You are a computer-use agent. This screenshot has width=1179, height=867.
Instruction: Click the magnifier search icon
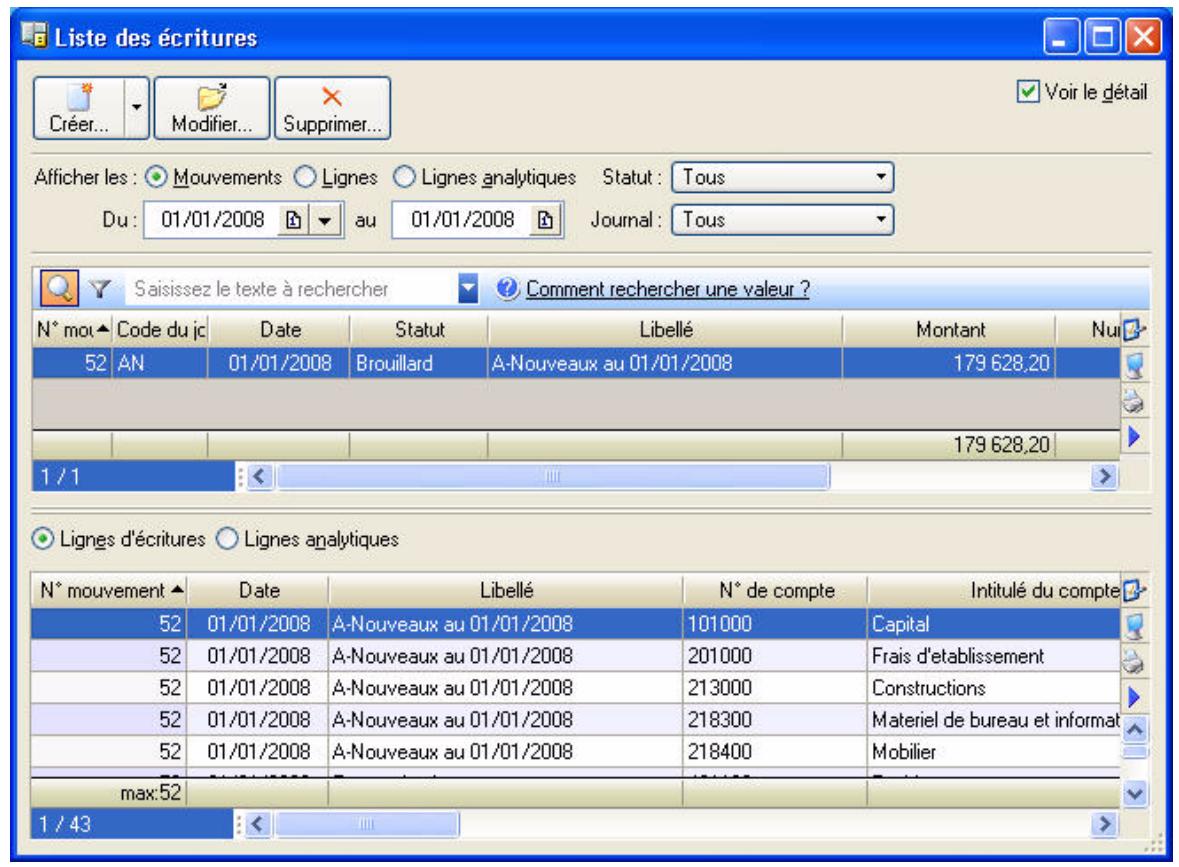(59, 289)
